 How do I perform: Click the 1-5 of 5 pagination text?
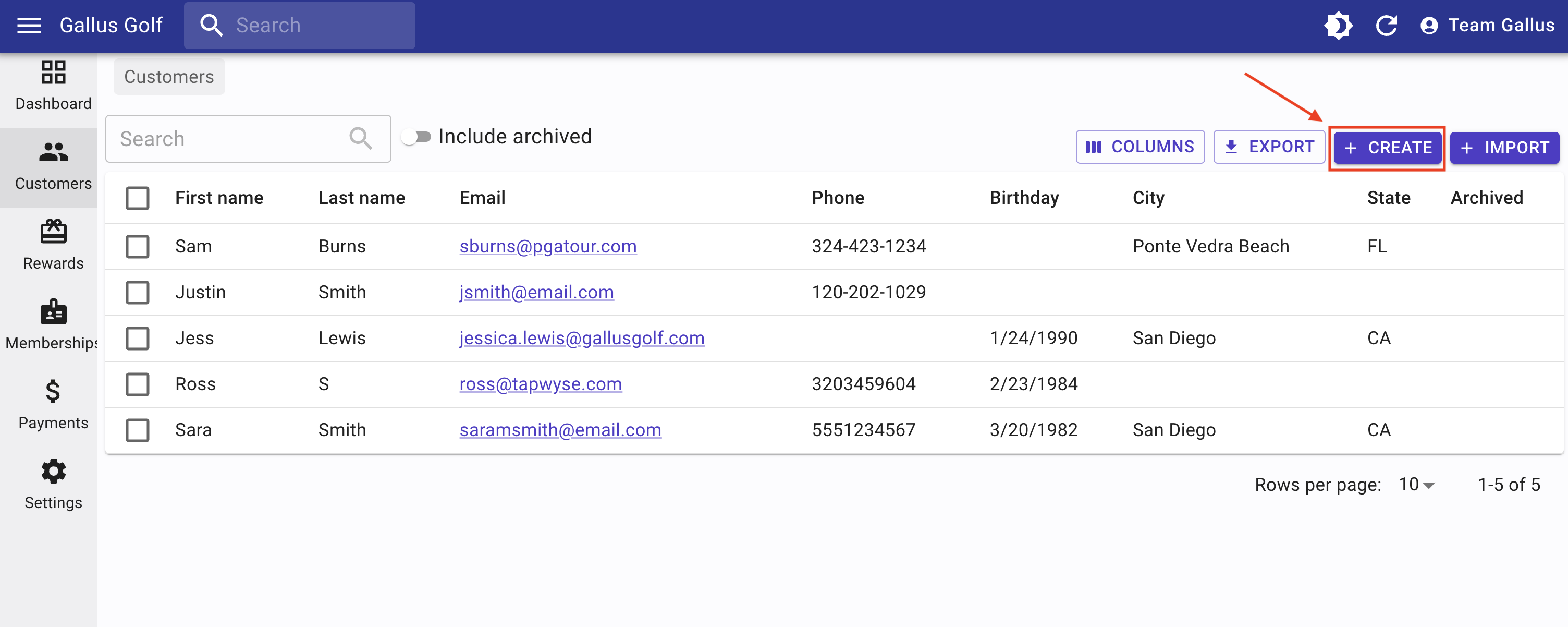coord(1509,485)
